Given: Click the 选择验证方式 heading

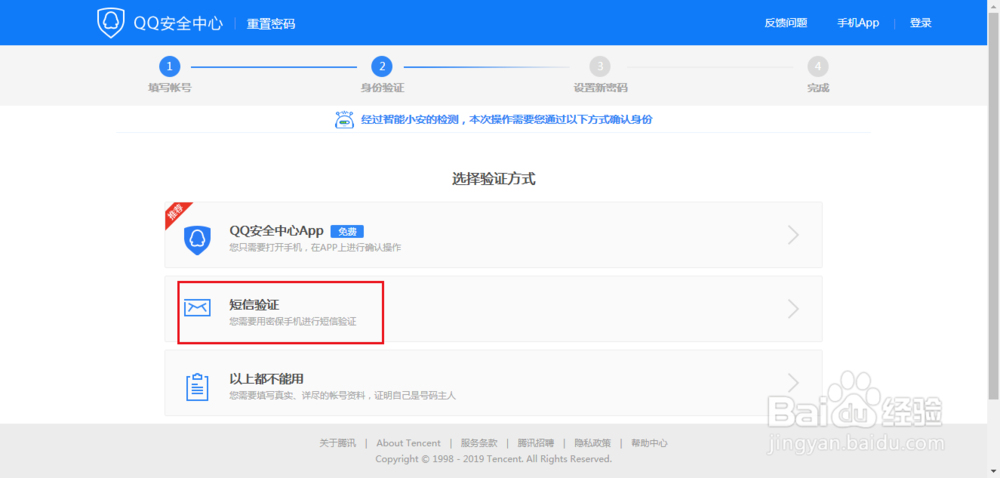Looking at the screenshot, I should pos(494,179).
